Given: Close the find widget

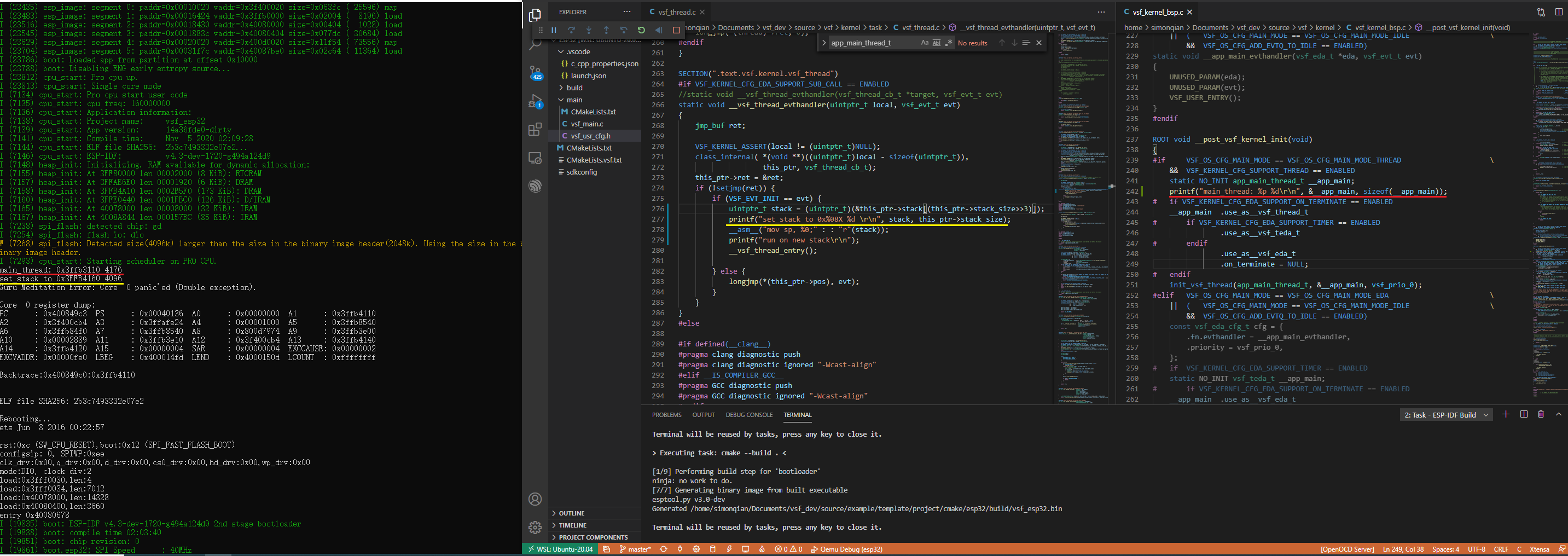Looking at the screenshot, I should pos(1039,43).
